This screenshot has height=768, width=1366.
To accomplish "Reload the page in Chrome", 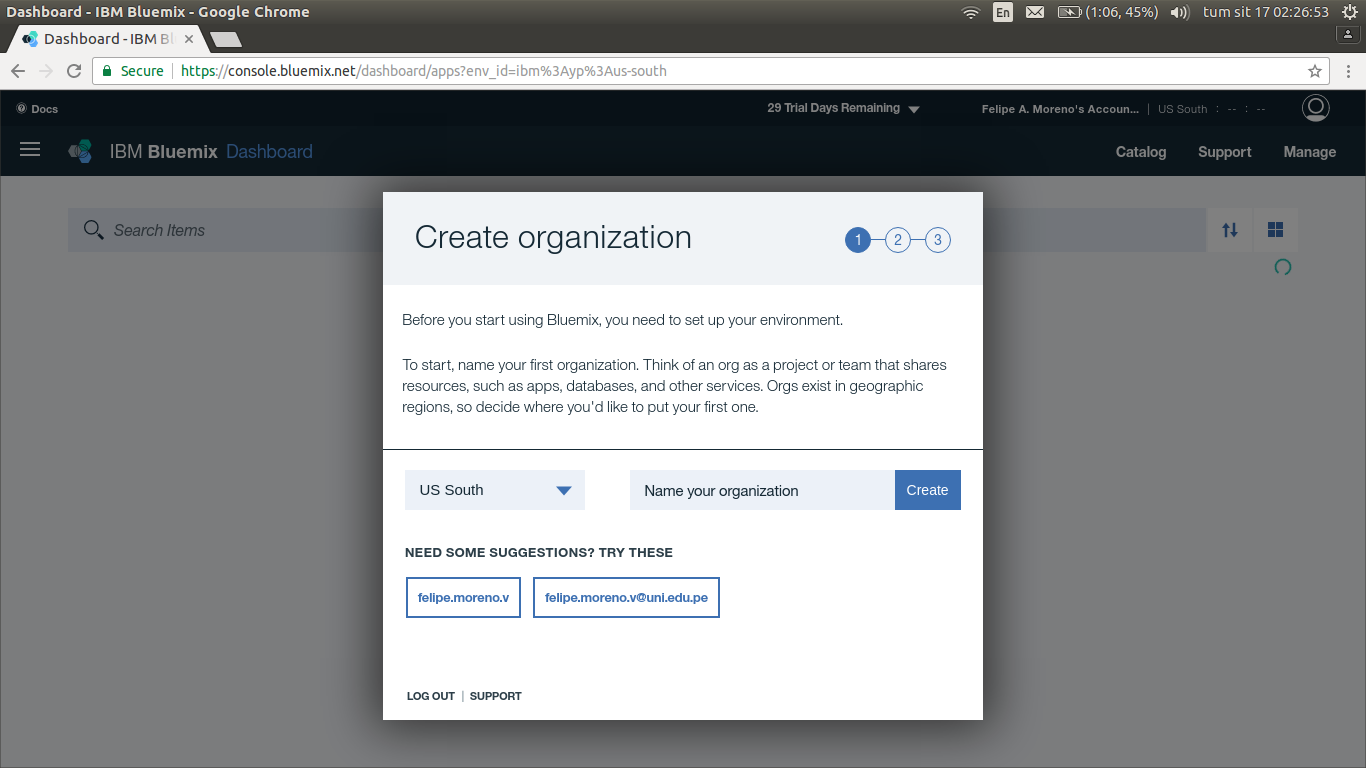I will tap(73, 71).
